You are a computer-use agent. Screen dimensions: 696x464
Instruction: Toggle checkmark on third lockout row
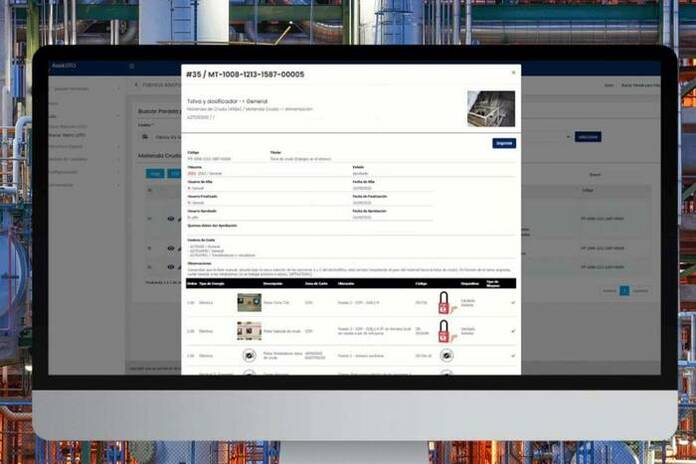(x=512, y=355)
